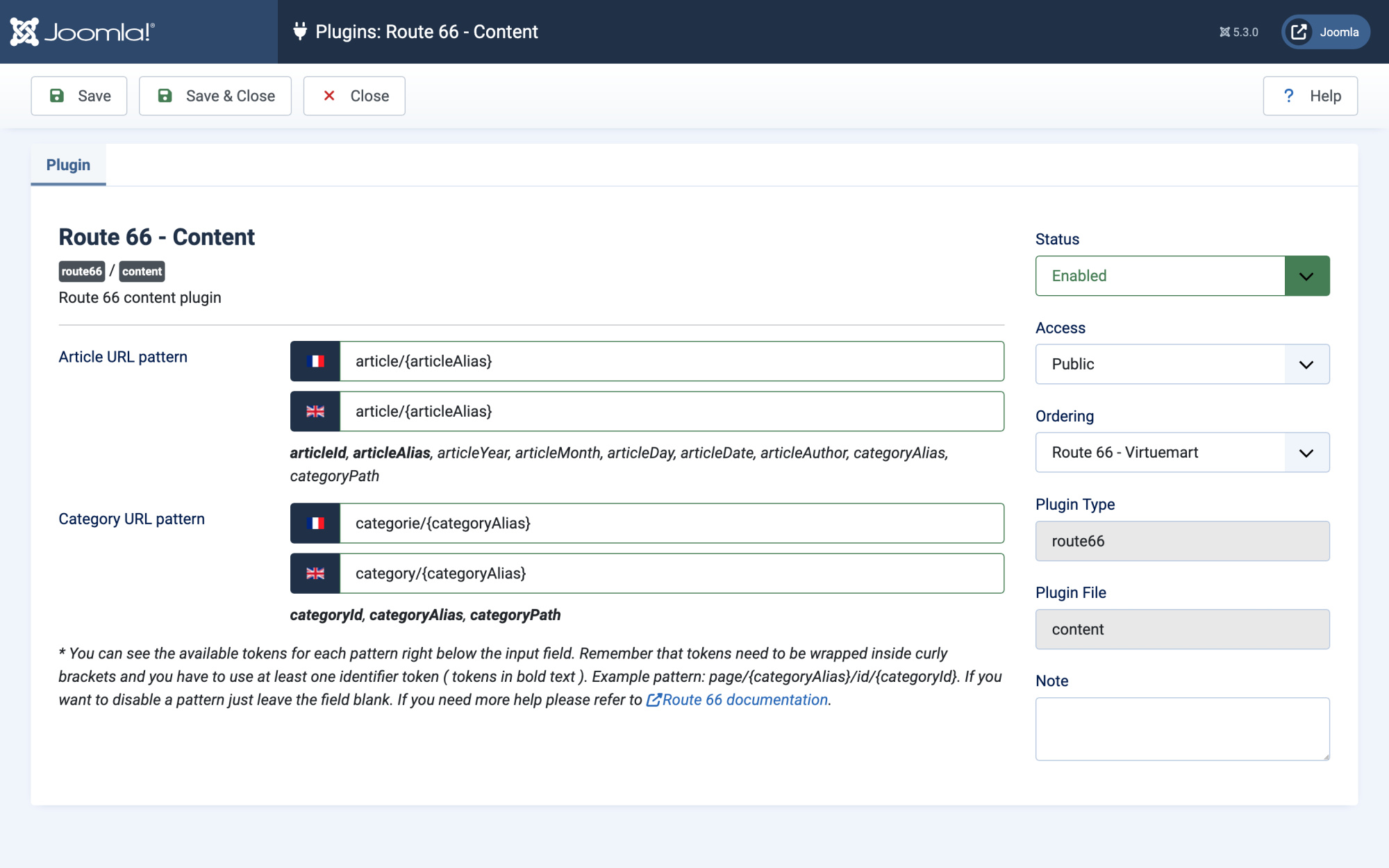Screen dimensions: 1389x868
Task: Open the Access dropdown showing Public
Action: [1182, 364]
